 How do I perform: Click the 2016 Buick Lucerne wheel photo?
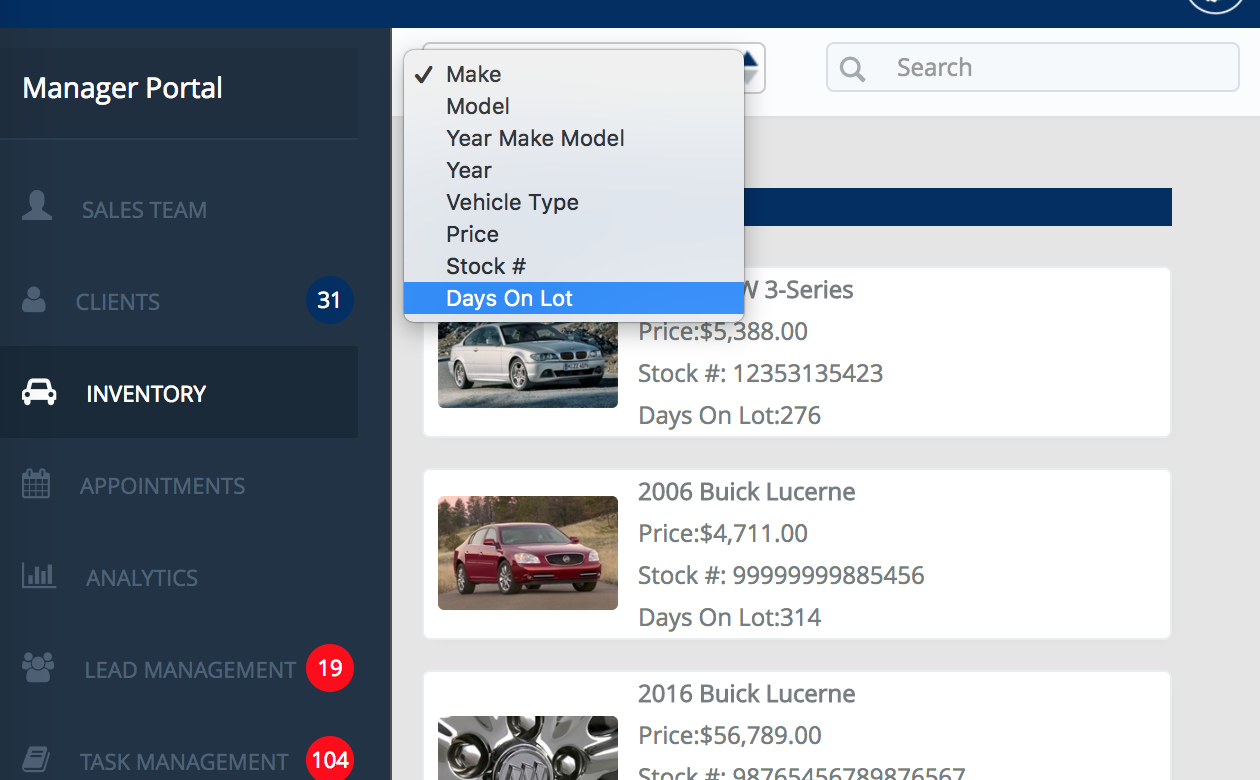pyautogui.click(x=528, y=748)
